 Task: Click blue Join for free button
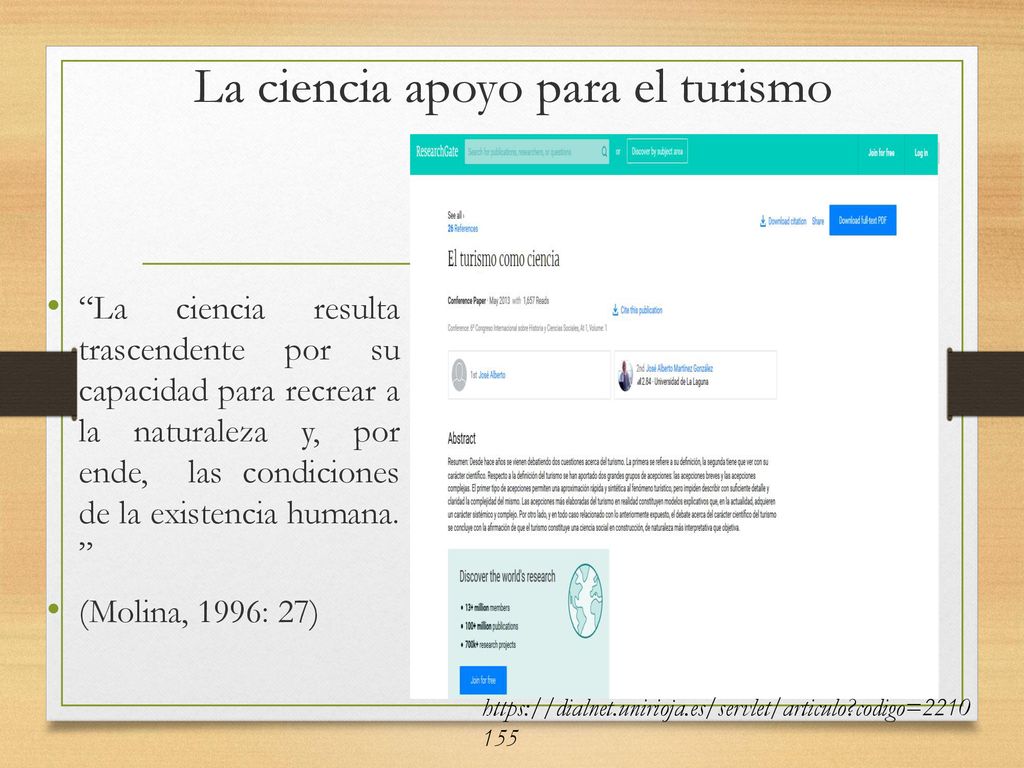pyautogui.click(x=483, y=680)
